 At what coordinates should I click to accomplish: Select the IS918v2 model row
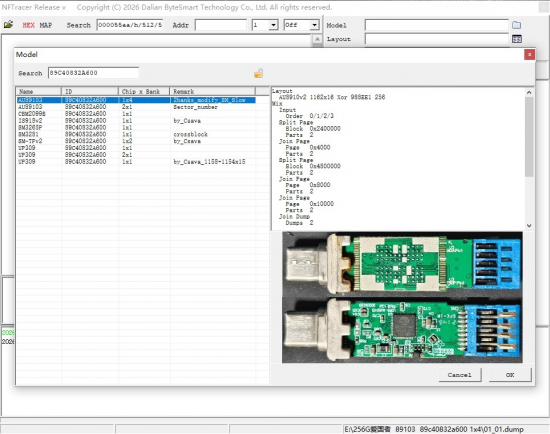[x=136, y=120]
